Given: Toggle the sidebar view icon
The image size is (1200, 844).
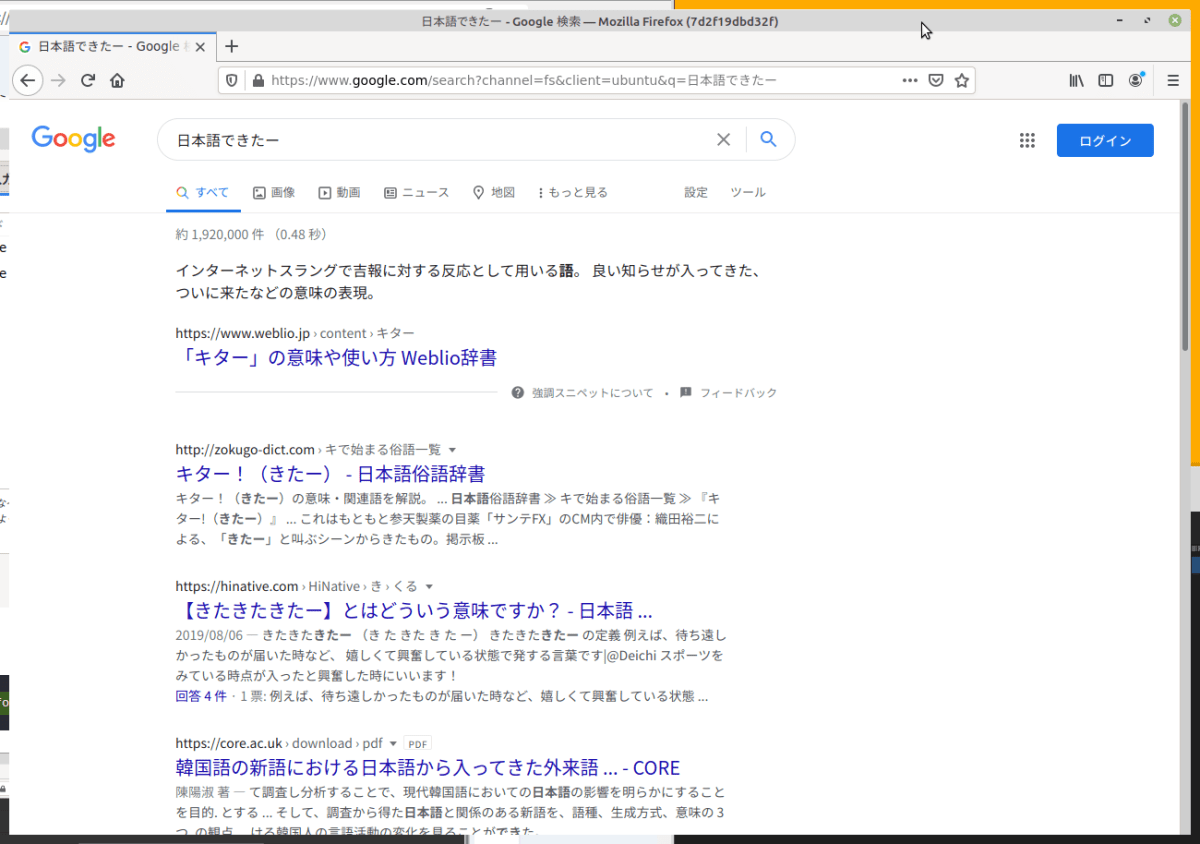Looking at the screenshot, I should coord(1106,81).
